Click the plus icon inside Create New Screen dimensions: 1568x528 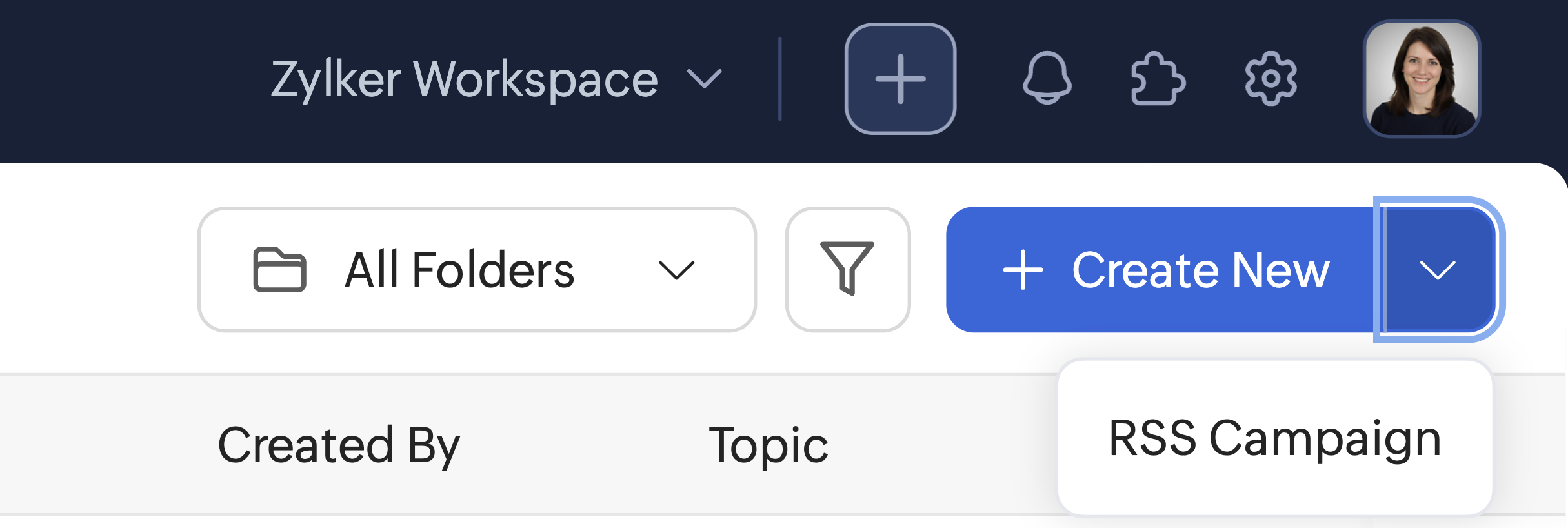coord(1023,270)
